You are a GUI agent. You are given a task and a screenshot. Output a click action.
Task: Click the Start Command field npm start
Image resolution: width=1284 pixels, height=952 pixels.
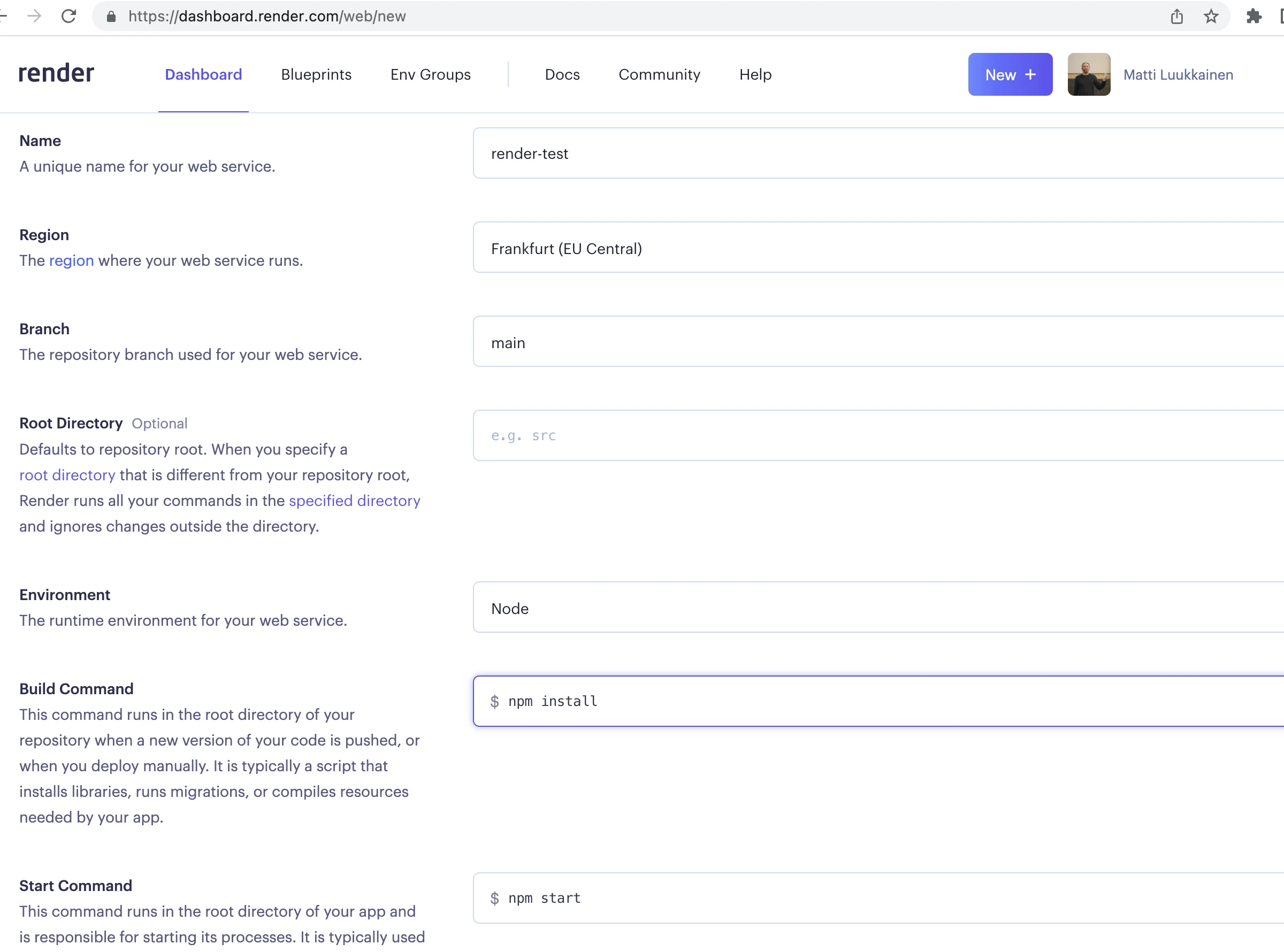[x=878, y=899]
